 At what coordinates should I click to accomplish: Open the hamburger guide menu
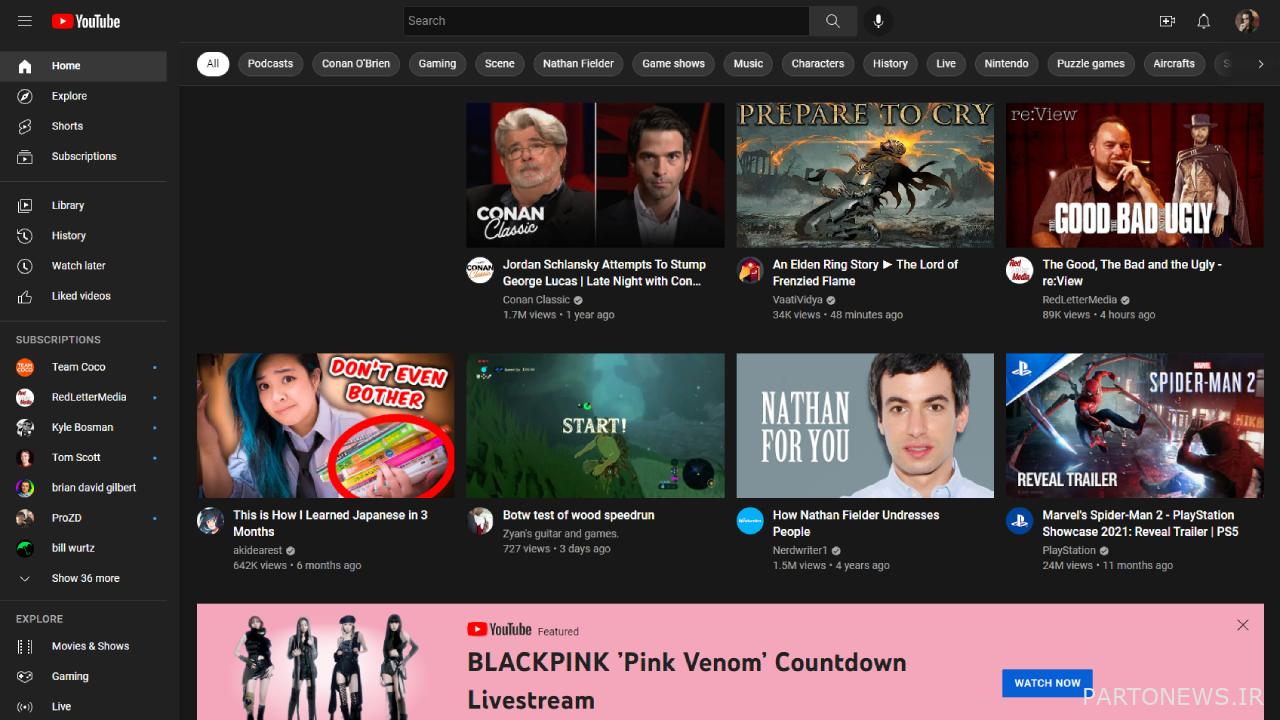pos(25,21)
